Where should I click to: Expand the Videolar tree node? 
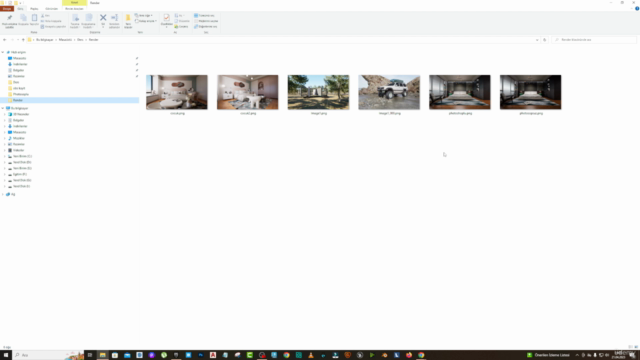pyautogui.click(x=5, y=150)
